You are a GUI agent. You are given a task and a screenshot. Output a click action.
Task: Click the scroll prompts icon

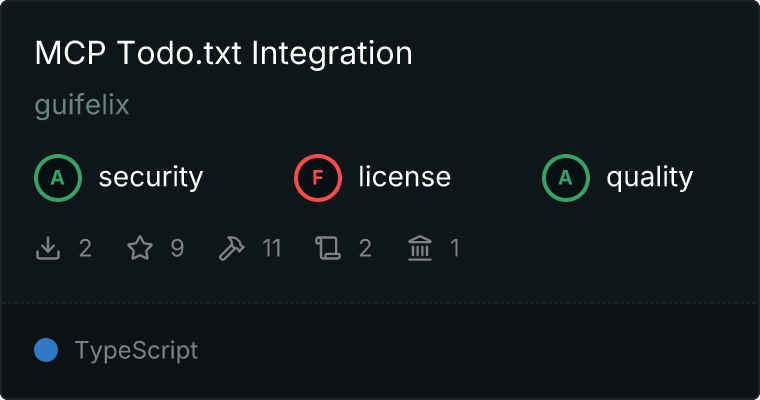[328, 248]
